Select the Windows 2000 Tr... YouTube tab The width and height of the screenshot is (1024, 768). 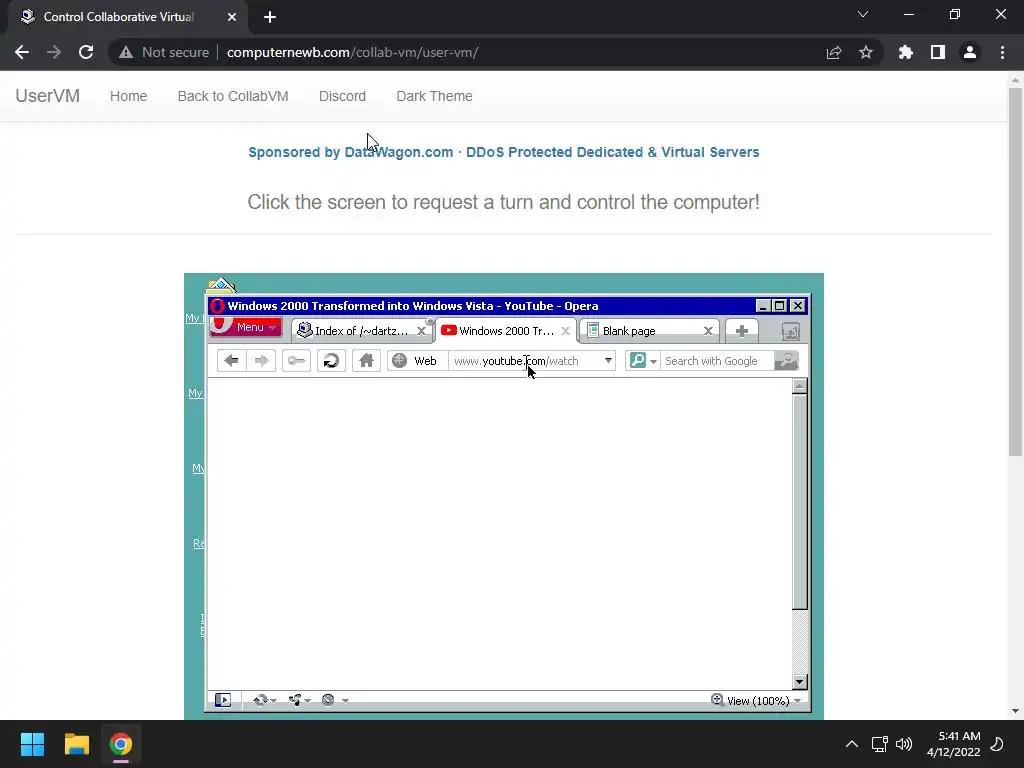(x=498, y=331)
